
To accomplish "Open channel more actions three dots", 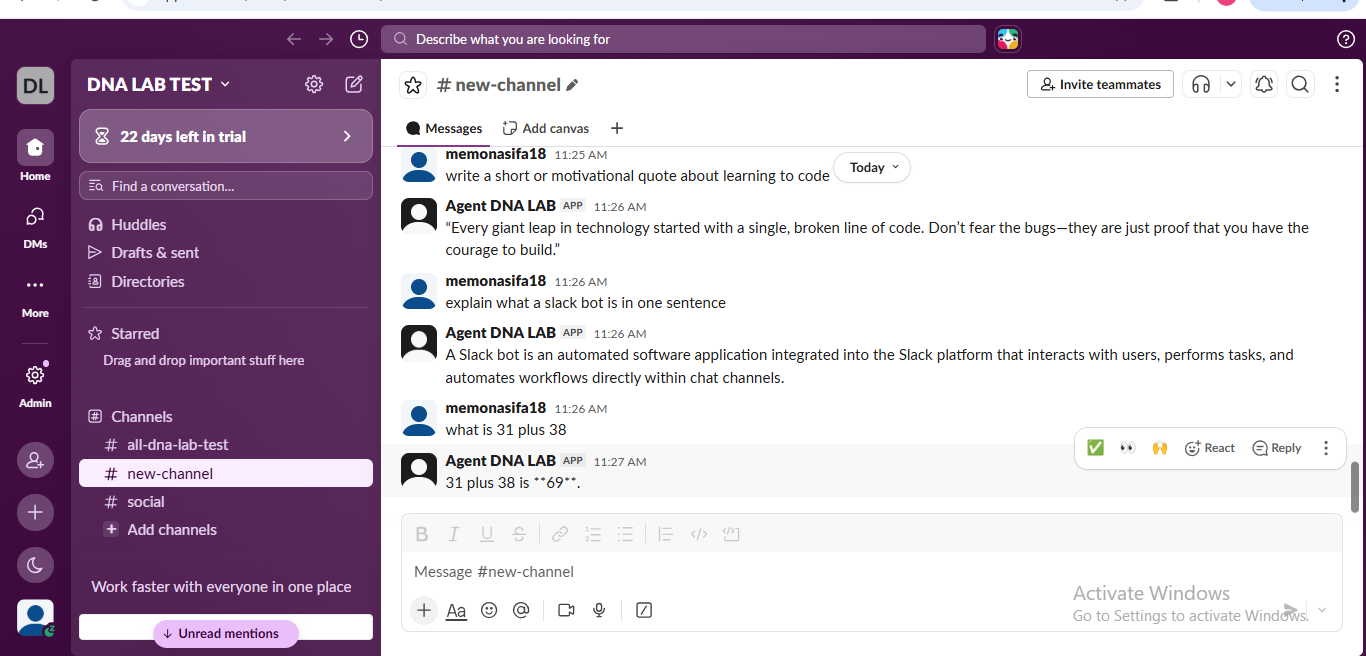I will pyautogui.click(x=1337, y=85).
